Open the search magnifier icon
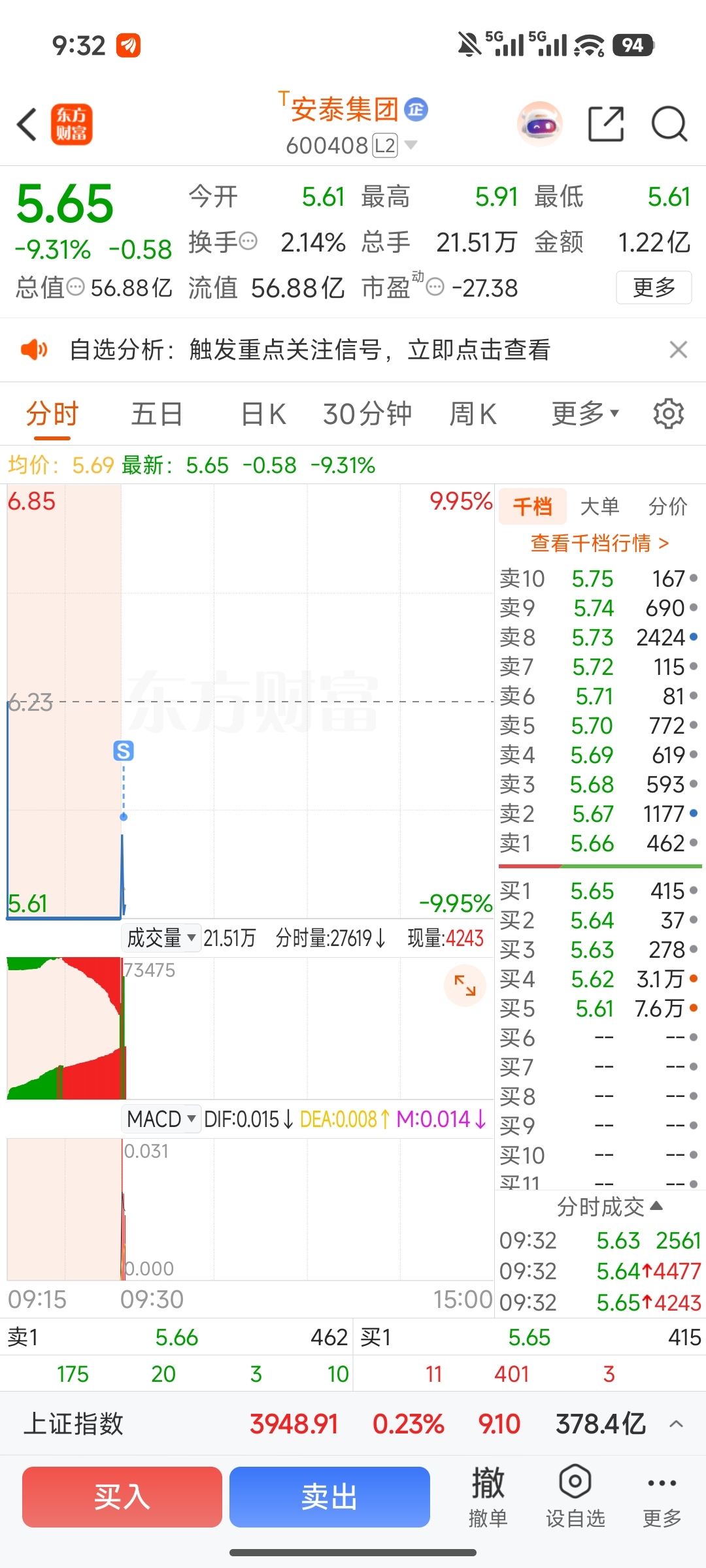 (669, 123)
